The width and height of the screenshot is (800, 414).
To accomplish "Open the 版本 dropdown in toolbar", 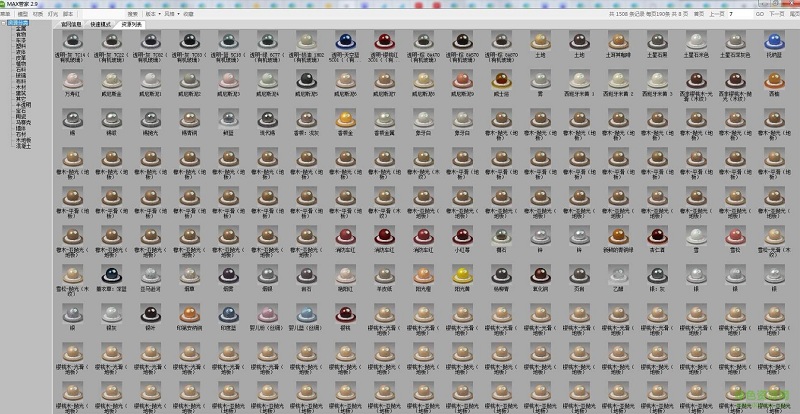I will (x=151, y=14).
